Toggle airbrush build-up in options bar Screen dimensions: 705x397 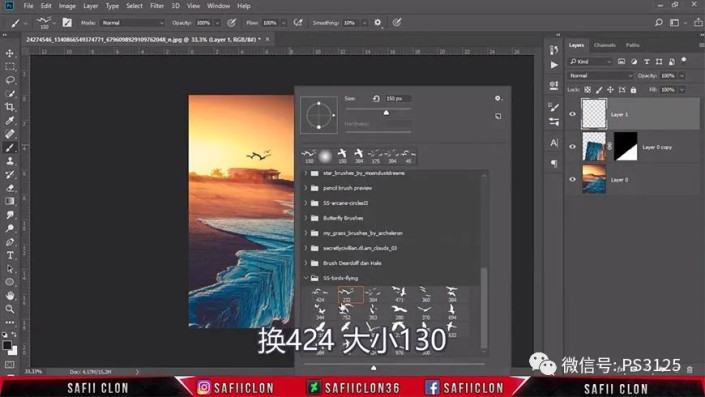tap(298, 22)
